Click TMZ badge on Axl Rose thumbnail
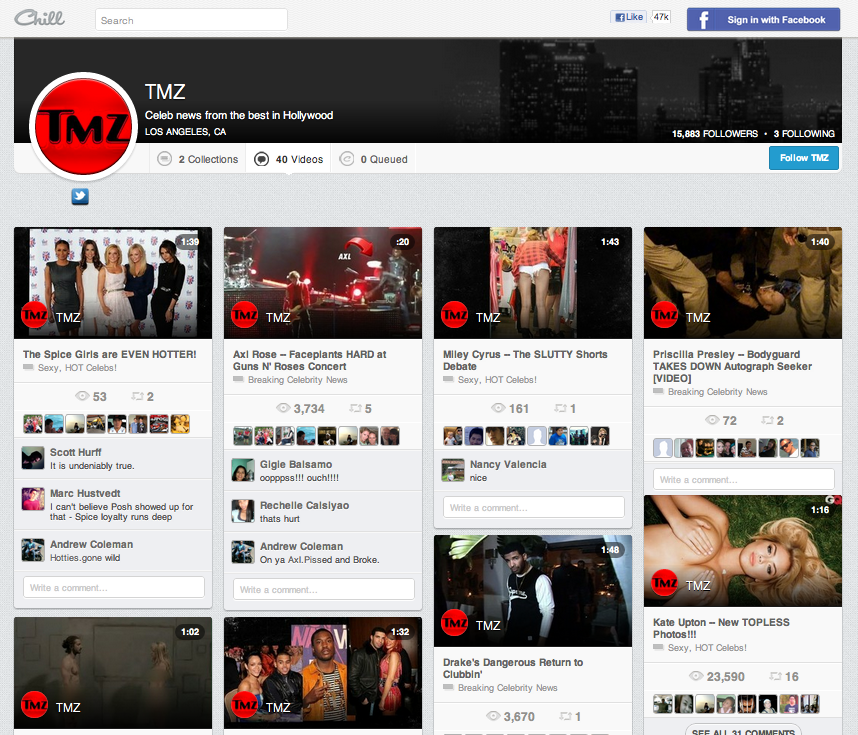Viewport: 858px width, 735px height. [245, 315]
